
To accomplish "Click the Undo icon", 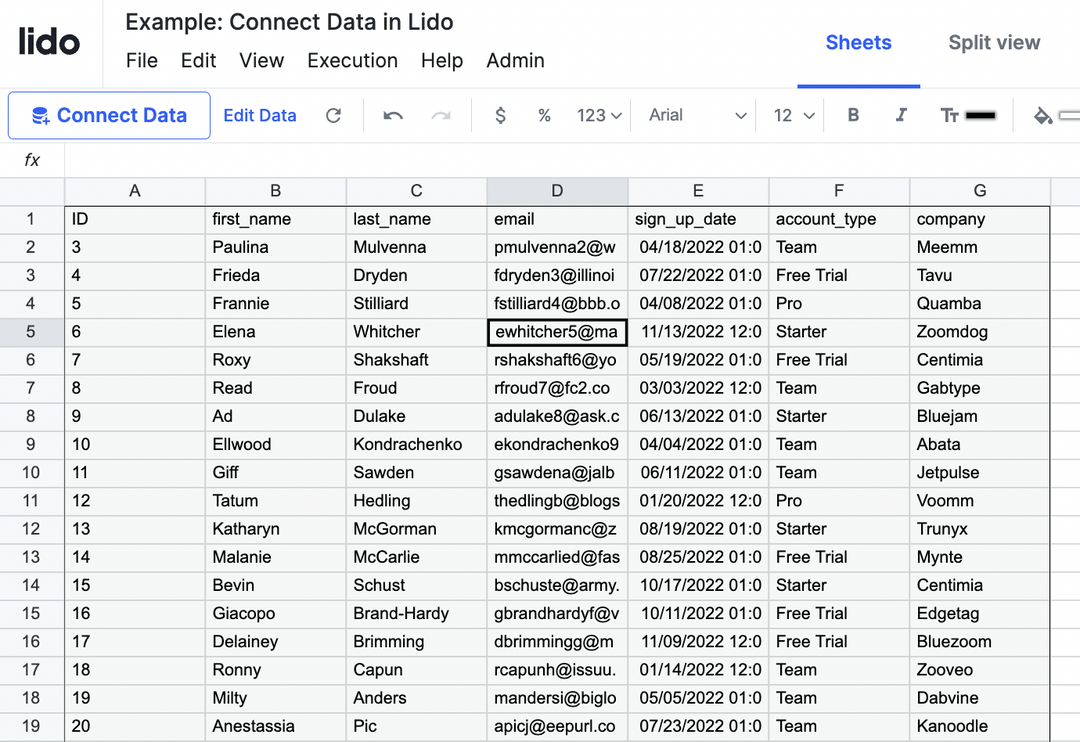I will coord(392,115).
